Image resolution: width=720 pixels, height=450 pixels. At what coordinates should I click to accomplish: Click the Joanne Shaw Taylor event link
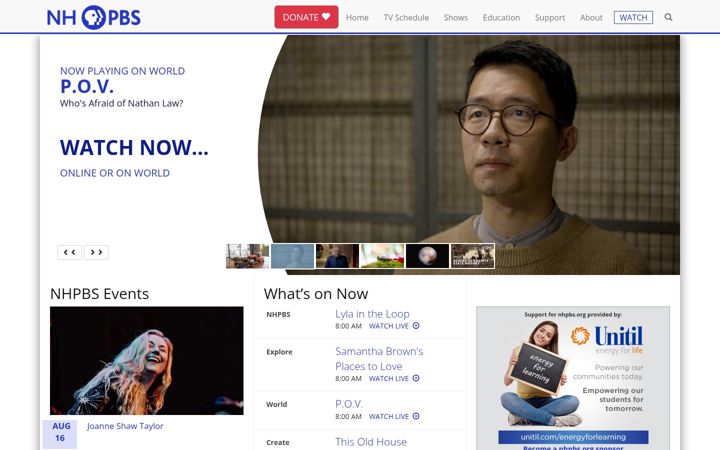(125, 426)
